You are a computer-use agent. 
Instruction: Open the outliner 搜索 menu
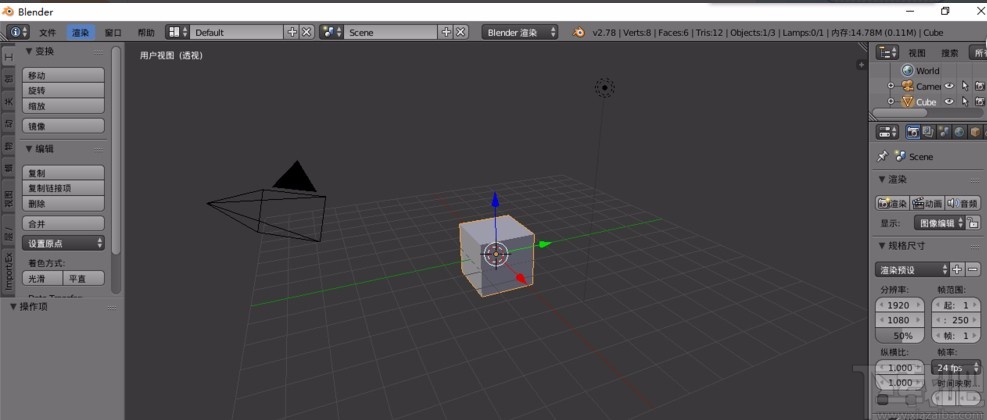point(950,53)
